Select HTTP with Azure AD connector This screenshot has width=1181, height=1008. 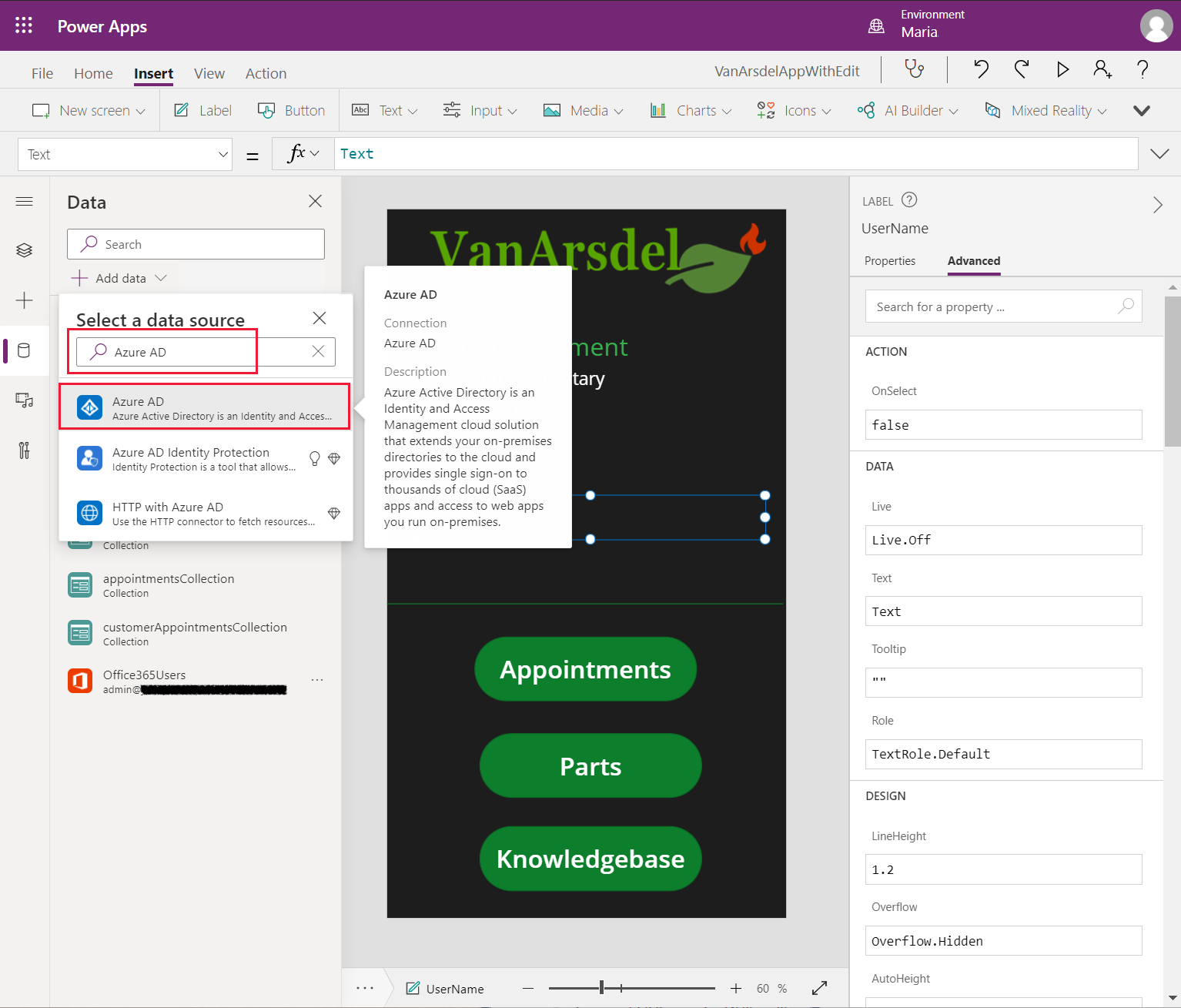(x=205, y=514)
